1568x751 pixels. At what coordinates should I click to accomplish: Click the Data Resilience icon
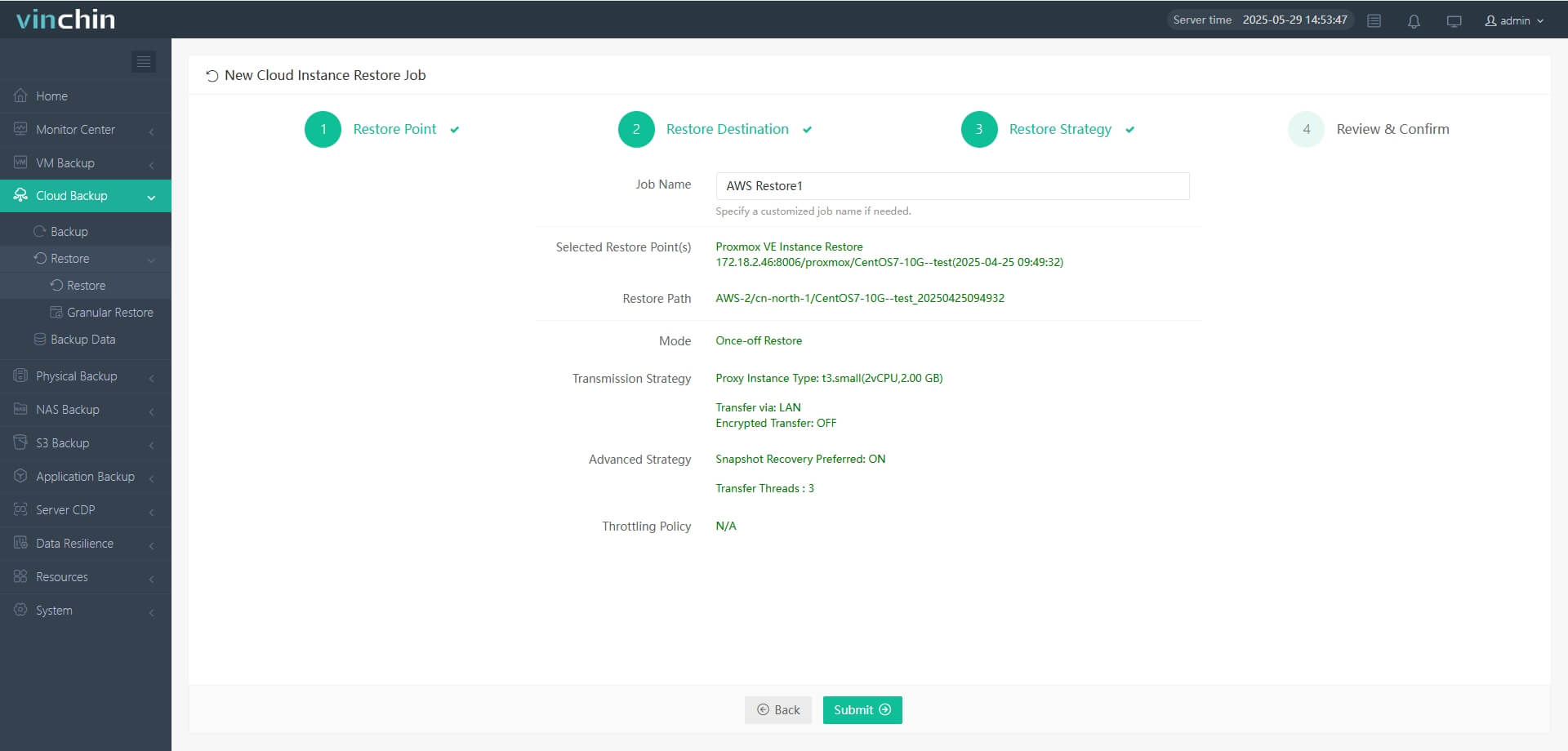(20, 543)
